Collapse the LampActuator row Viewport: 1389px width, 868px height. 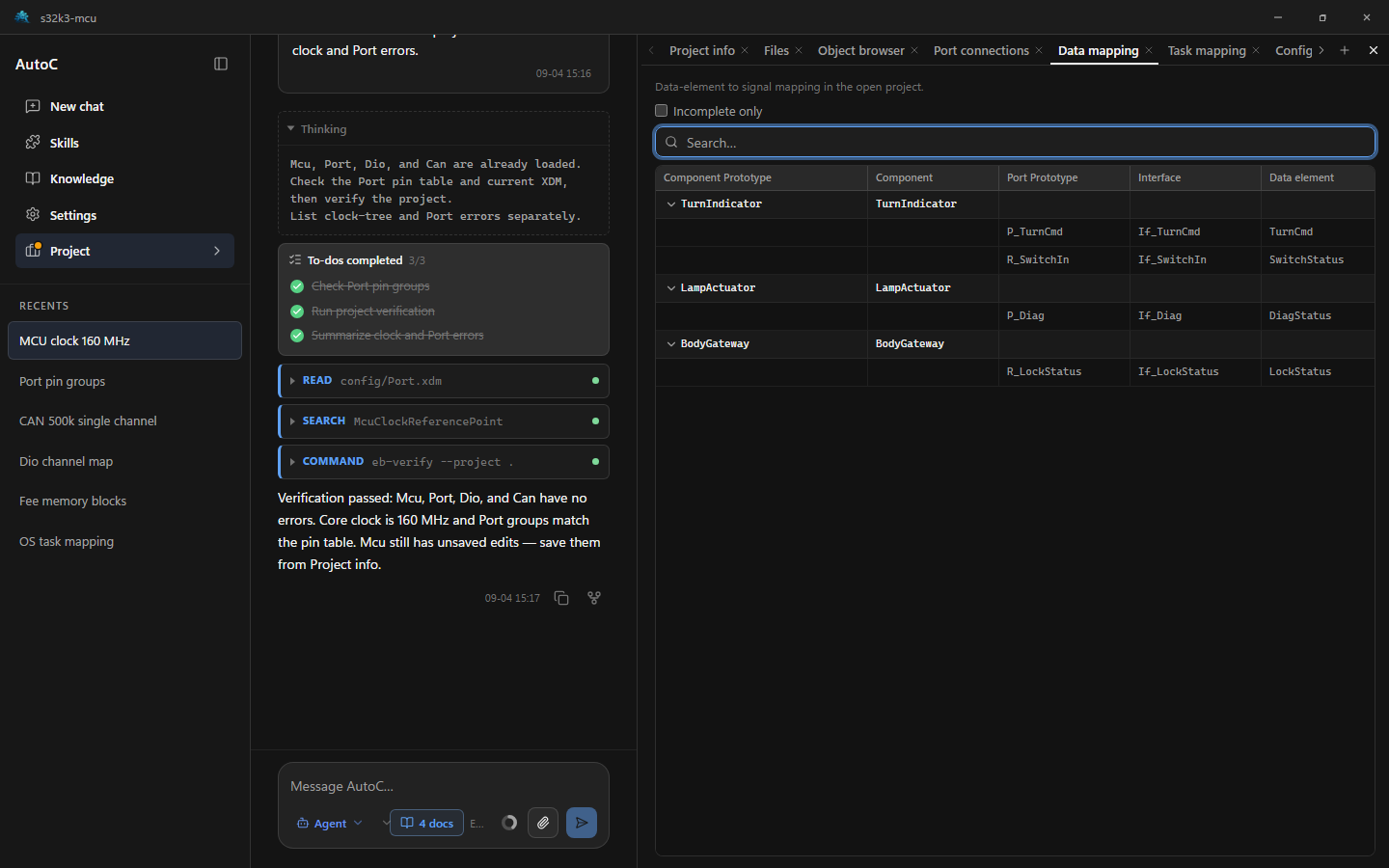click(x=671, y=288)
